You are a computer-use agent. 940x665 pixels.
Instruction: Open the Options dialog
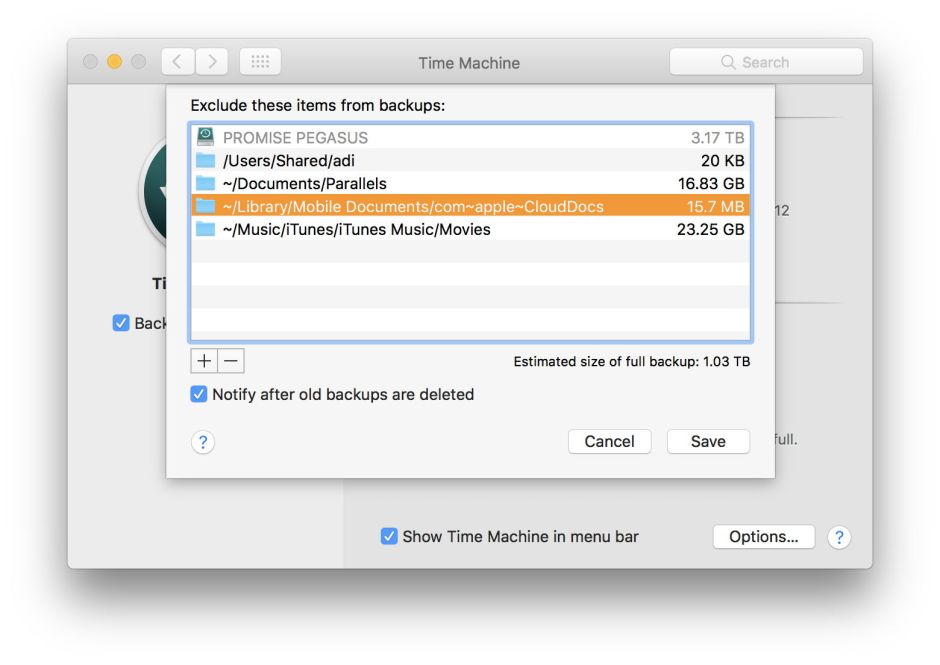point(762,537)
